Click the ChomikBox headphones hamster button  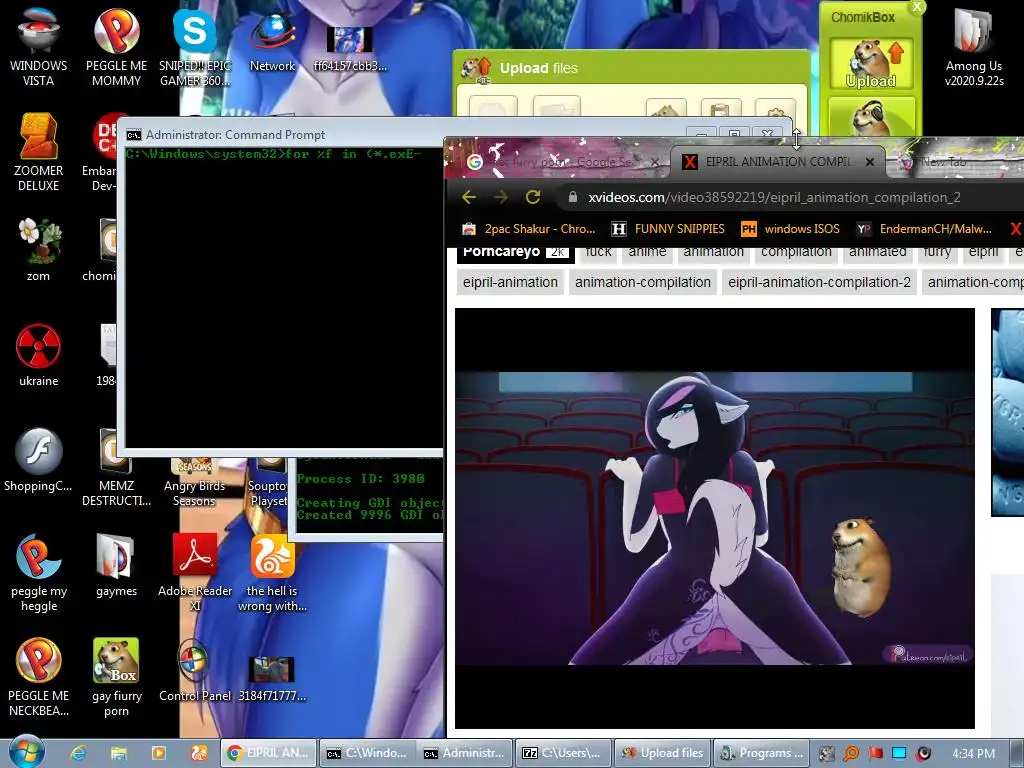871,116
